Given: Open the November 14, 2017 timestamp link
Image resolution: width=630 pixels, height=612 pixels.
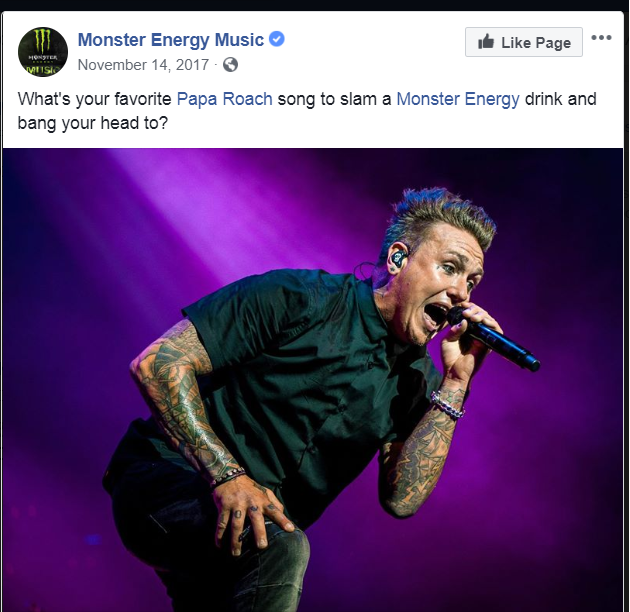Looking at the screenshot, I should (143, 65).
